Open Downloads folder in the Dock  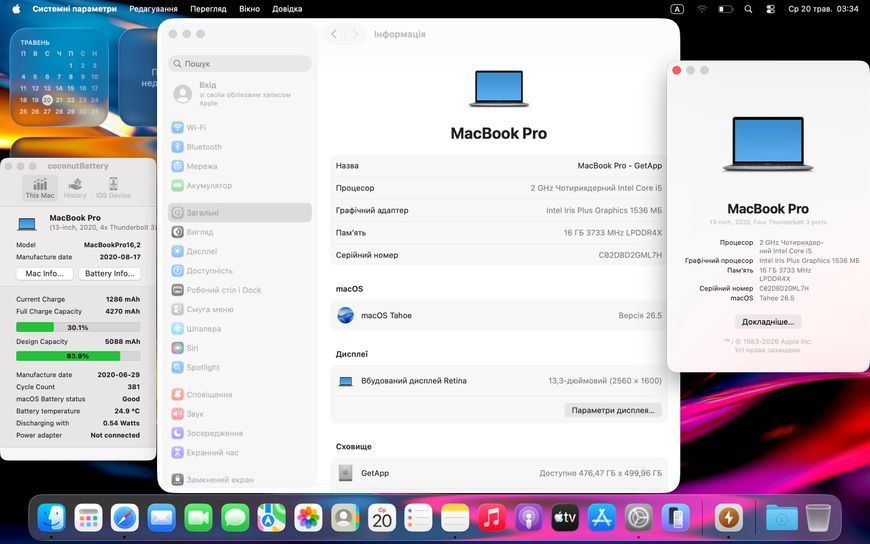pos(782,518)
